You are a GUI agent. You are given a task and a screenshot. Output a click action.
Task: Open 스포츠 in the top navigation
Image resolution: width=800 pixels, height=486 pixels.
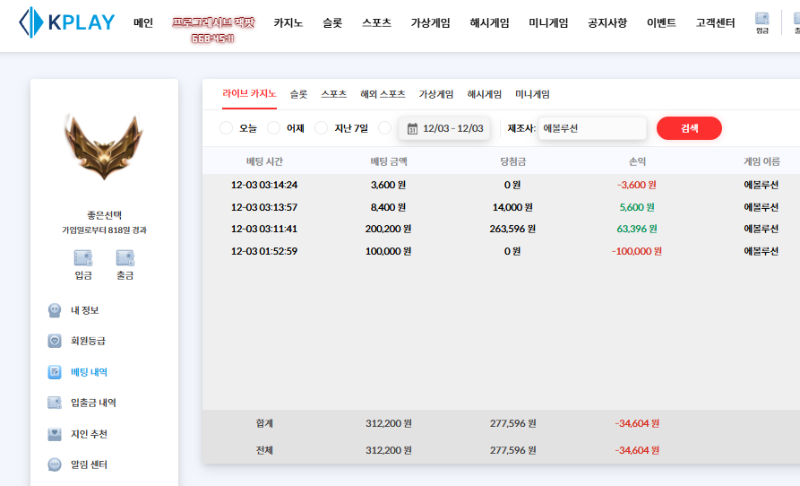pos(377,23)
